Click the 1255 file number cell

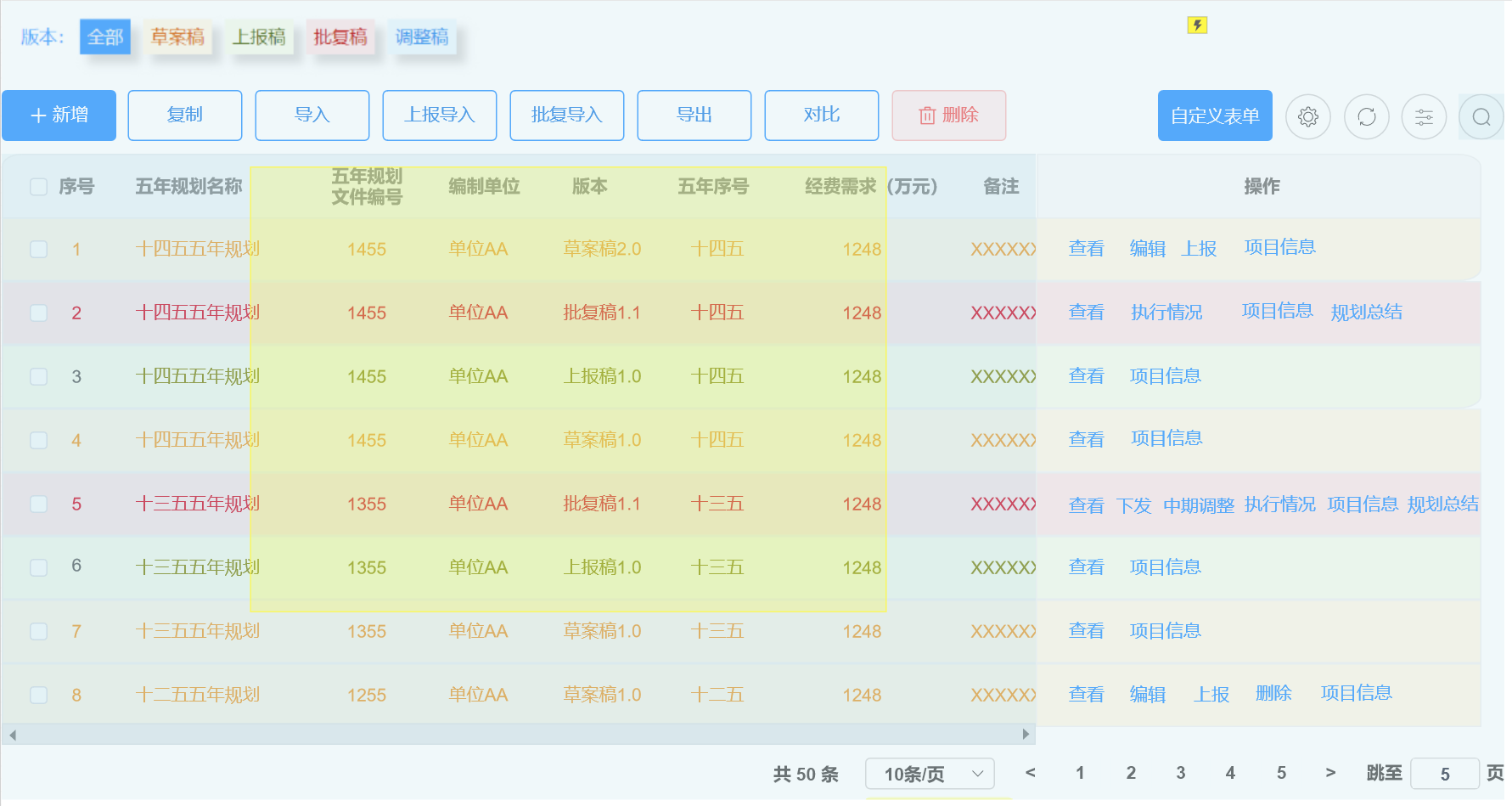click(367, 695)
